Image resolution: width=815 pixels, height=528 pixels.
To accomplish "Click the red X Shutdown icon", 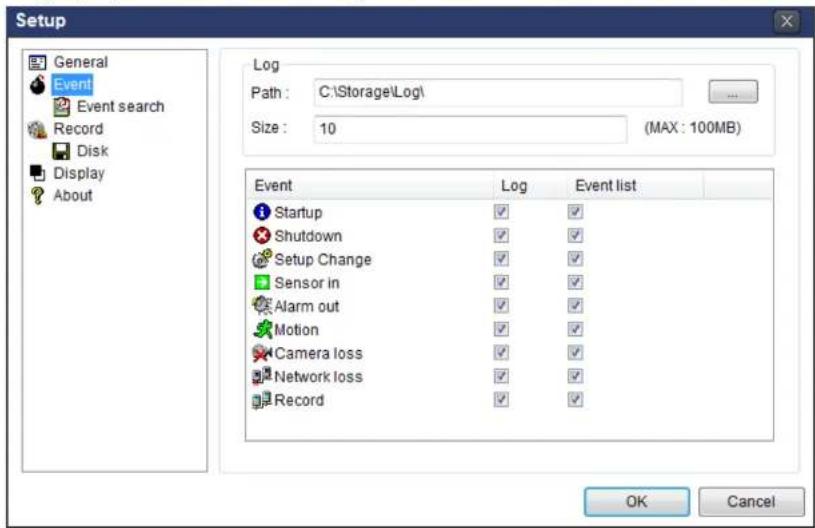I will click(x=262, y=235).
